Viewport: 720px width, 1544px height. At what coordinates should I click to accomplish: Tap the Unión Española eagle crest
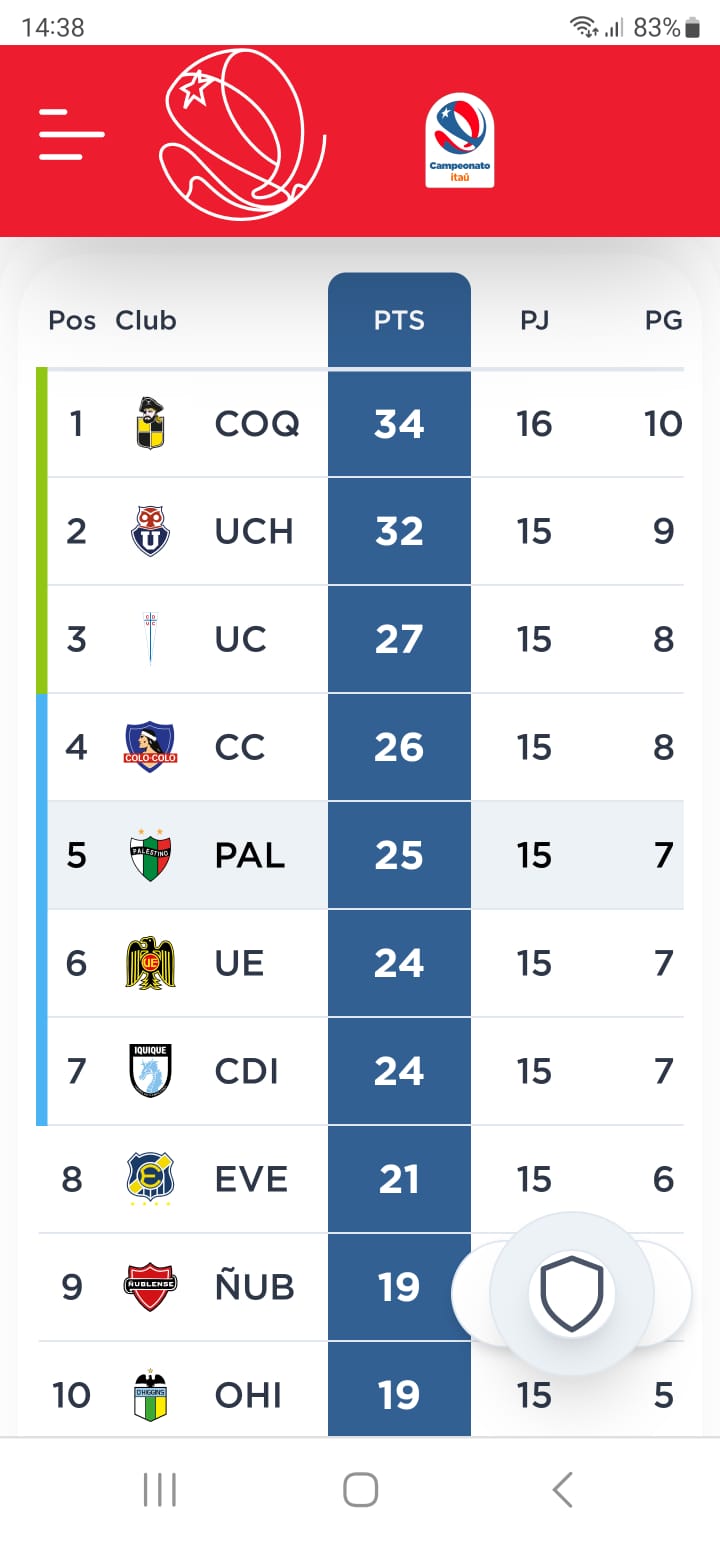coord(150,963)
